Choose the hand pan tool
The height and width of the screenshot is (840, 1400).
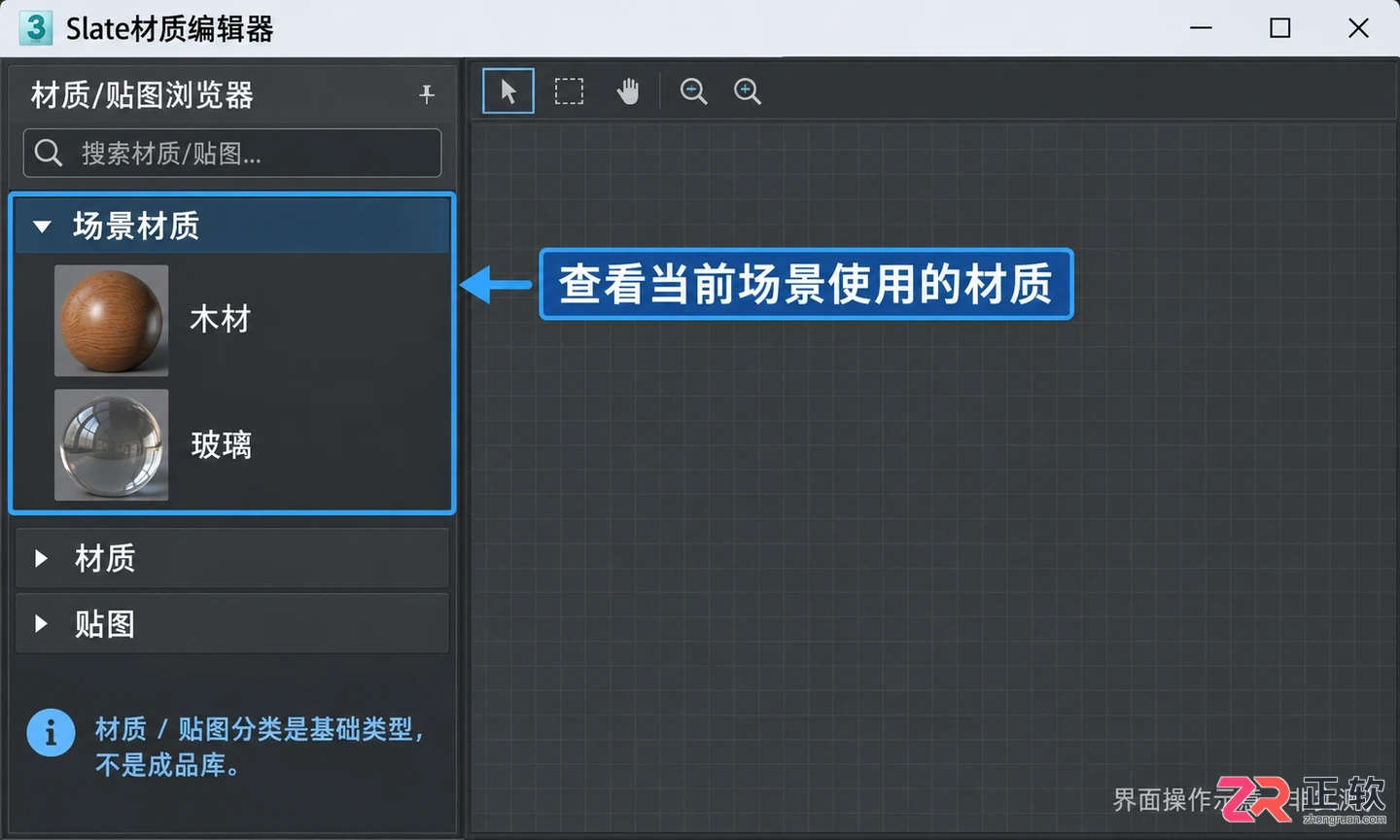coord(628,91)
